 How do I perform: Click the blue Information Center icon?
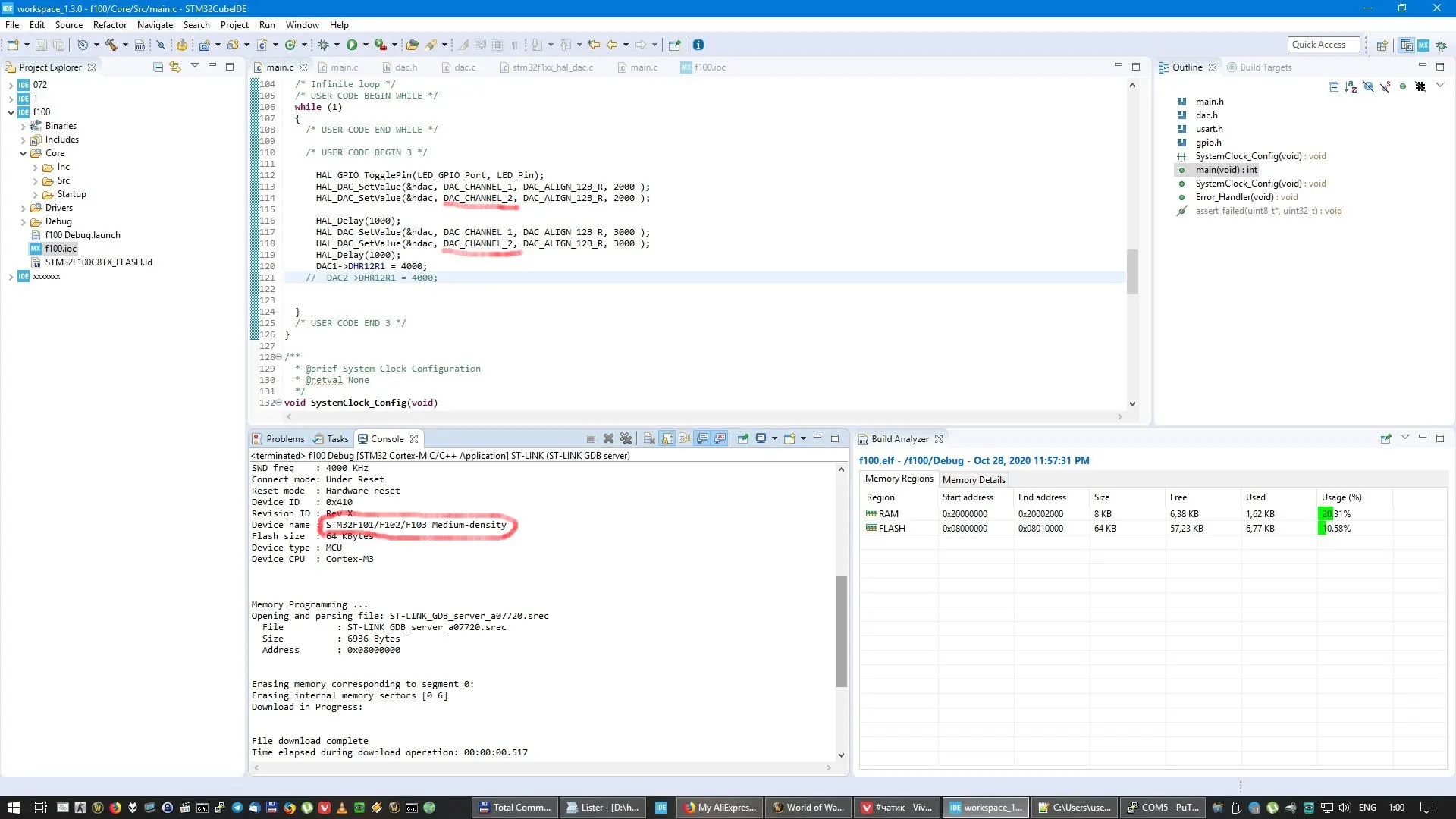tap(698, 45)
